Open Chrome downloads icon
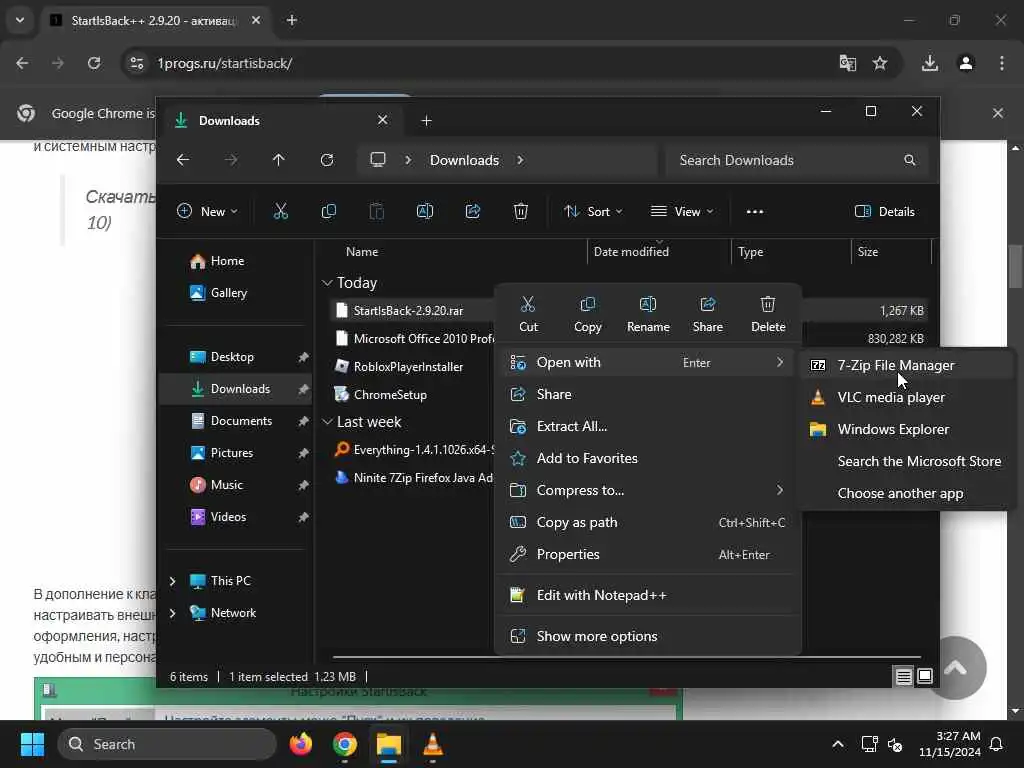This screenshot has width=1024, height=768. [x=930, y=63]
